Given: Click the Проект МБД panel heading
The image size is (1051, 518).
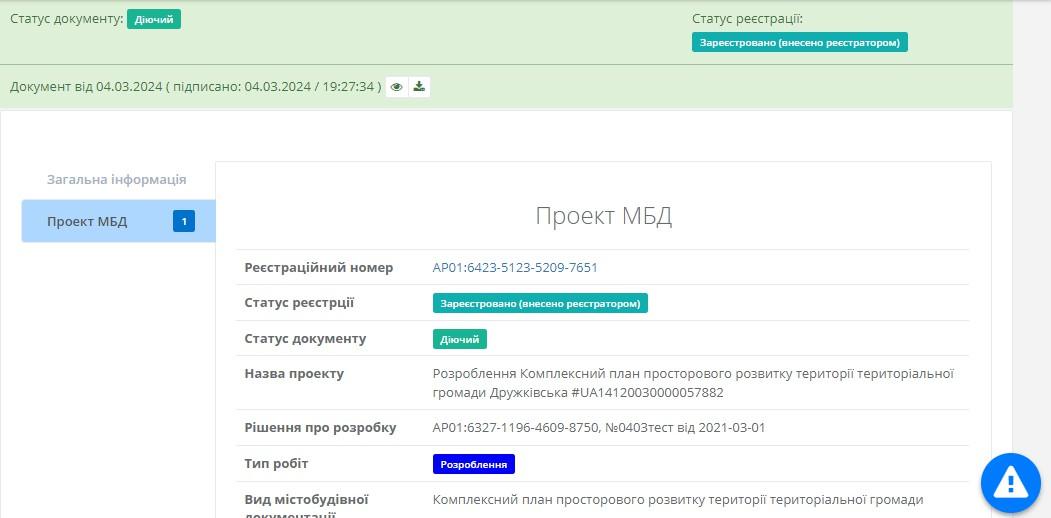Looking at the screenshot, I should [x=603, y=216].
